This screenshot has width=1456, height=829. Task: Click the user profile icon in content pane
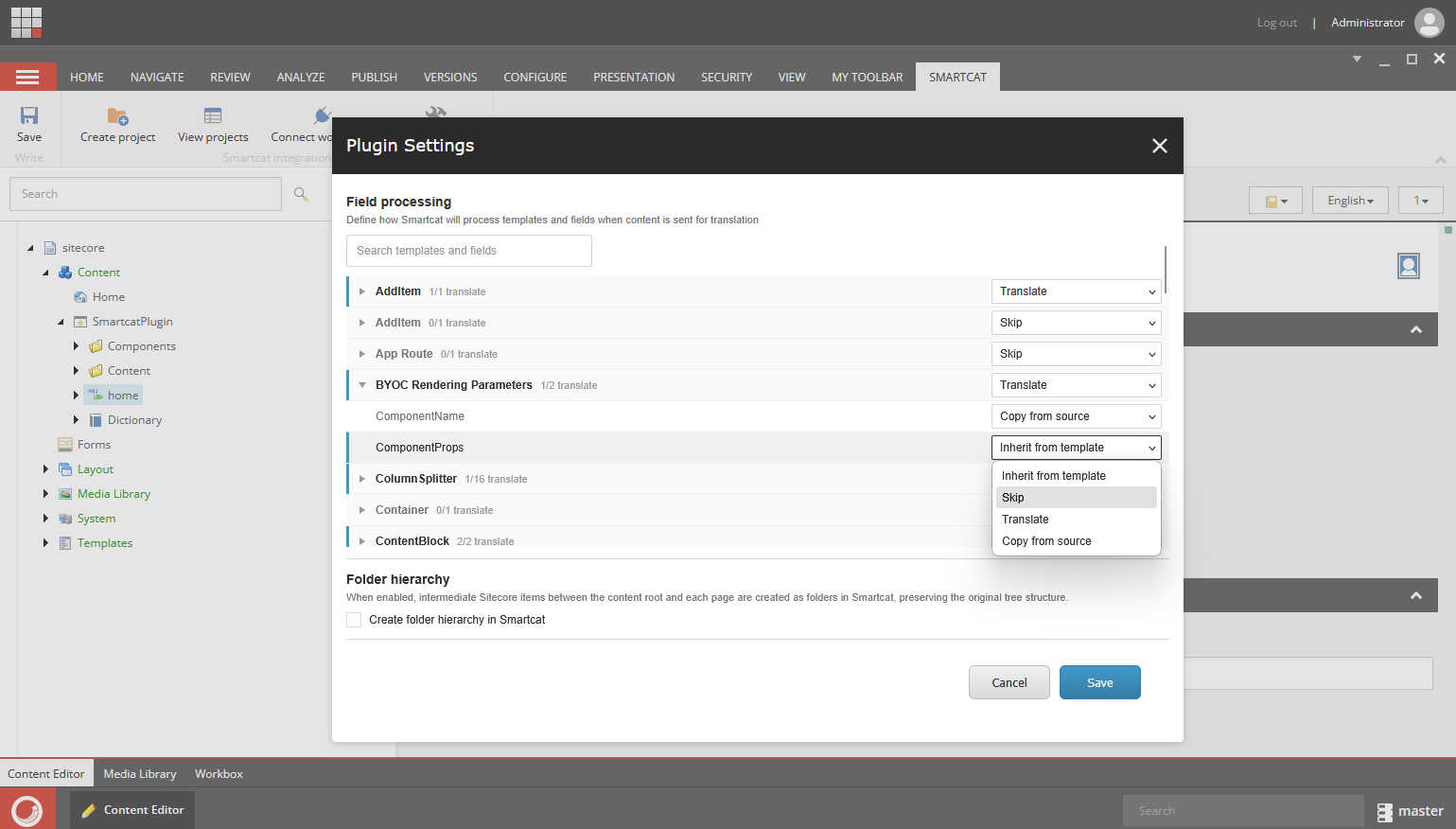(1409, 266)
